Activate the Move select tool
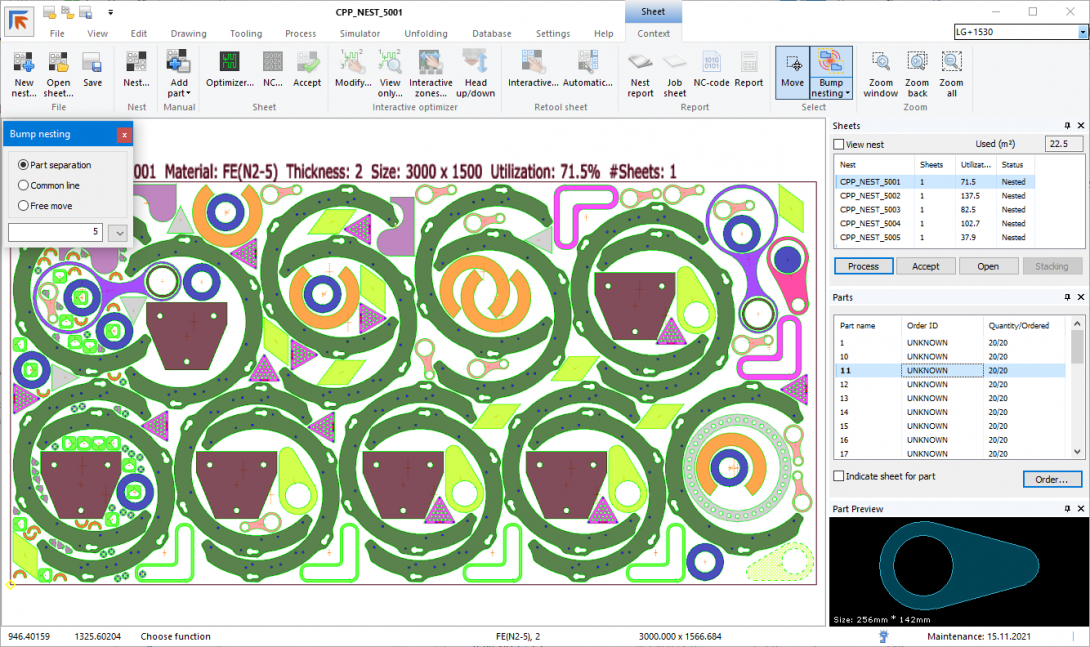Viewport: 1090px width, 647px height. point(792,64)
